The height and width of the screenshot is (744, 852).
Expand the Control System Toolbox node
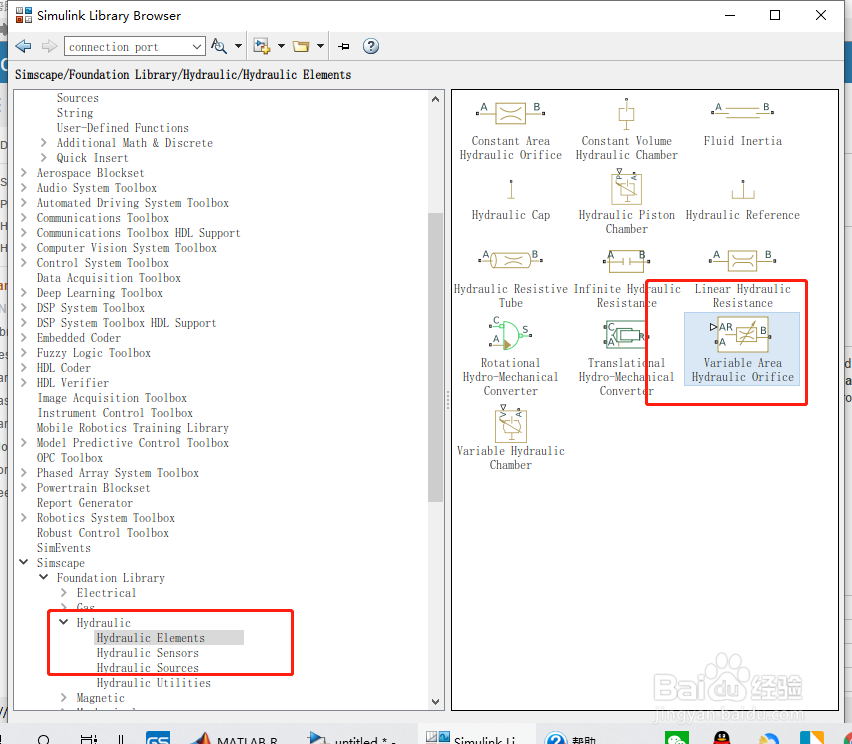click(x=23, y=262)
